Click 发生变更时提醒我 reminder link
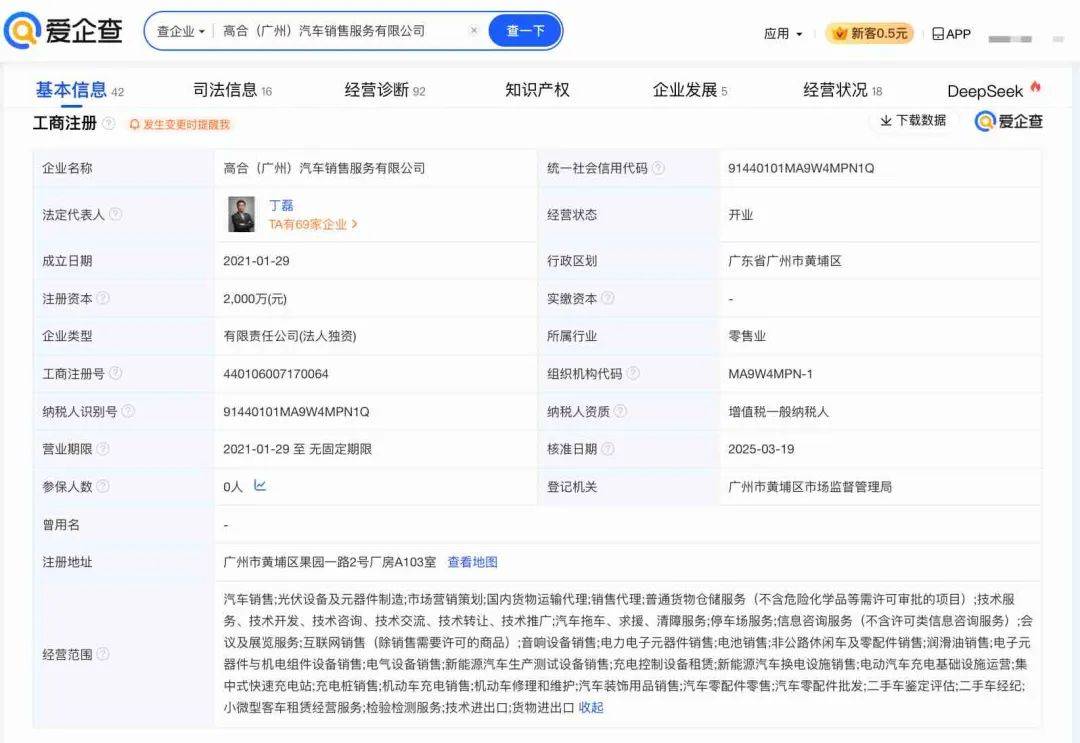Screen dimensions: 1080x743 click(186, 125)
